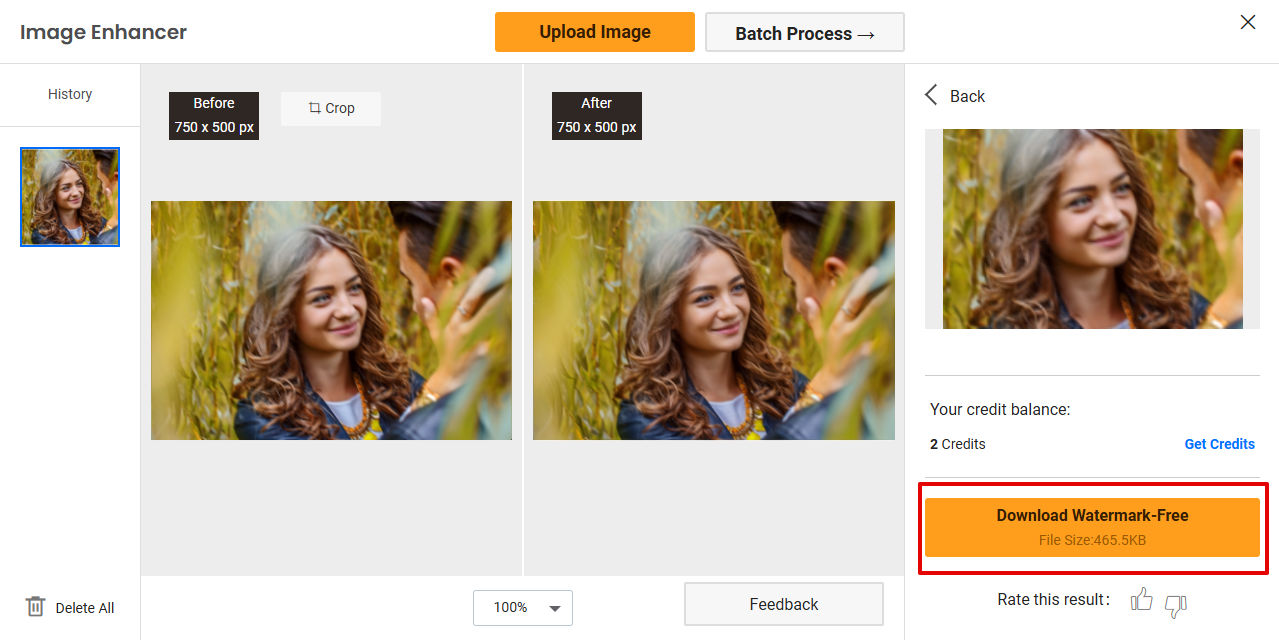Open Batch Process mode
Screen dimensions: 1279x640
[804, 33]
